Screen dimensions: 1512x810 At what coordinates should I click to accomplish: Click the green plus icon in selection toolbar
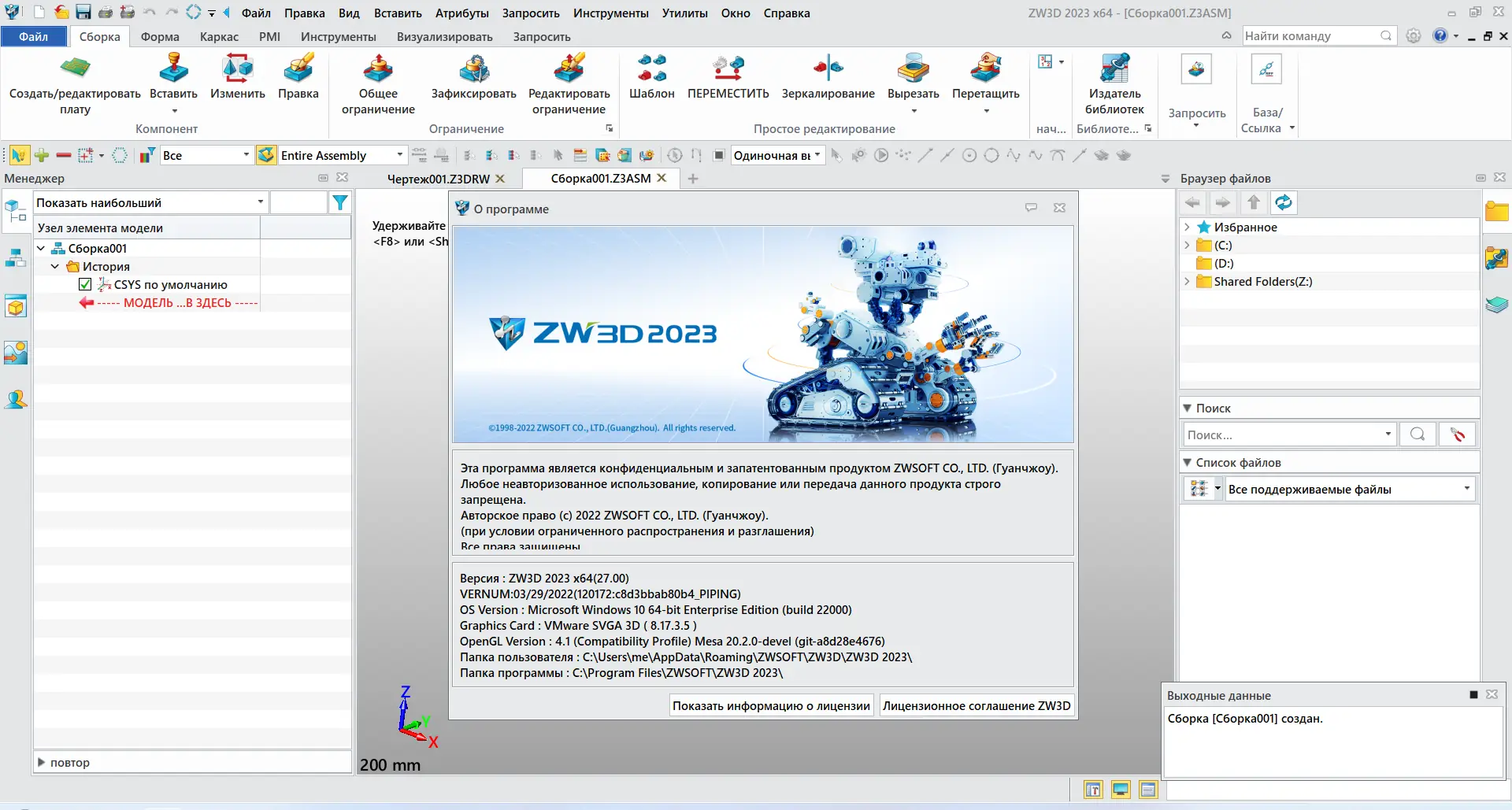click(42, 155)
